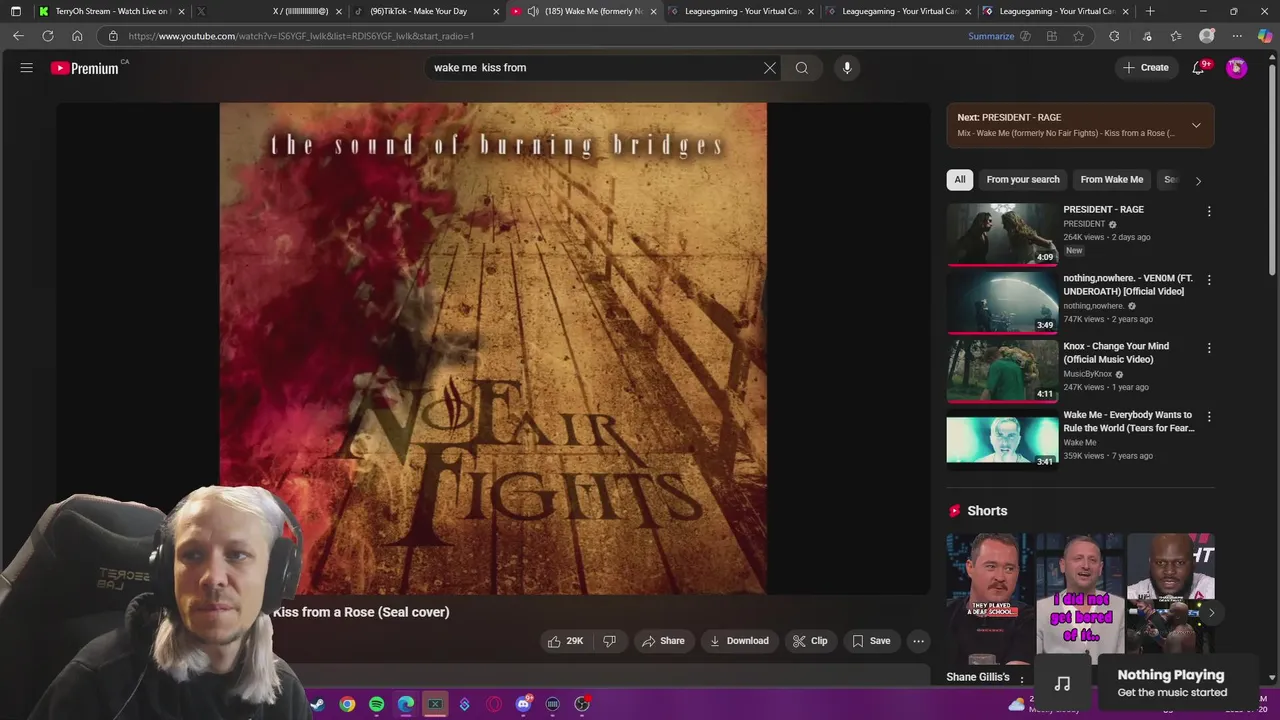Open the browser home button
1280x720 pixels.
pyautogui.click(x=77, y=36)
